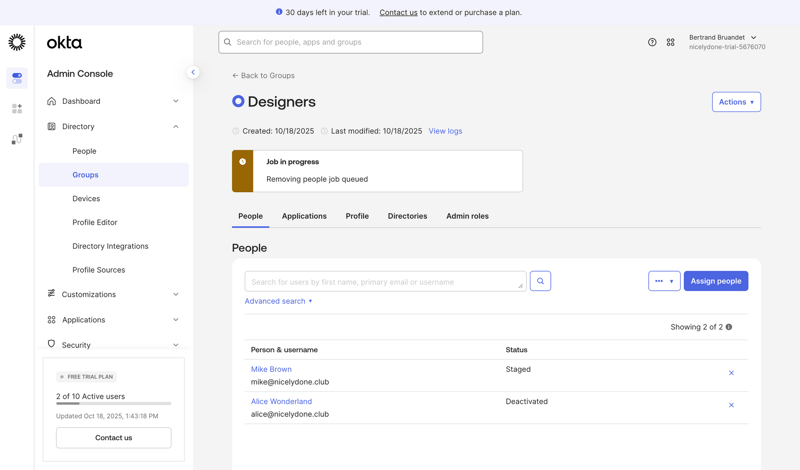Click the active users progress bar
The width and height of the screenshot is (800, 470).
pyautogui.click(x=114, y=404)
